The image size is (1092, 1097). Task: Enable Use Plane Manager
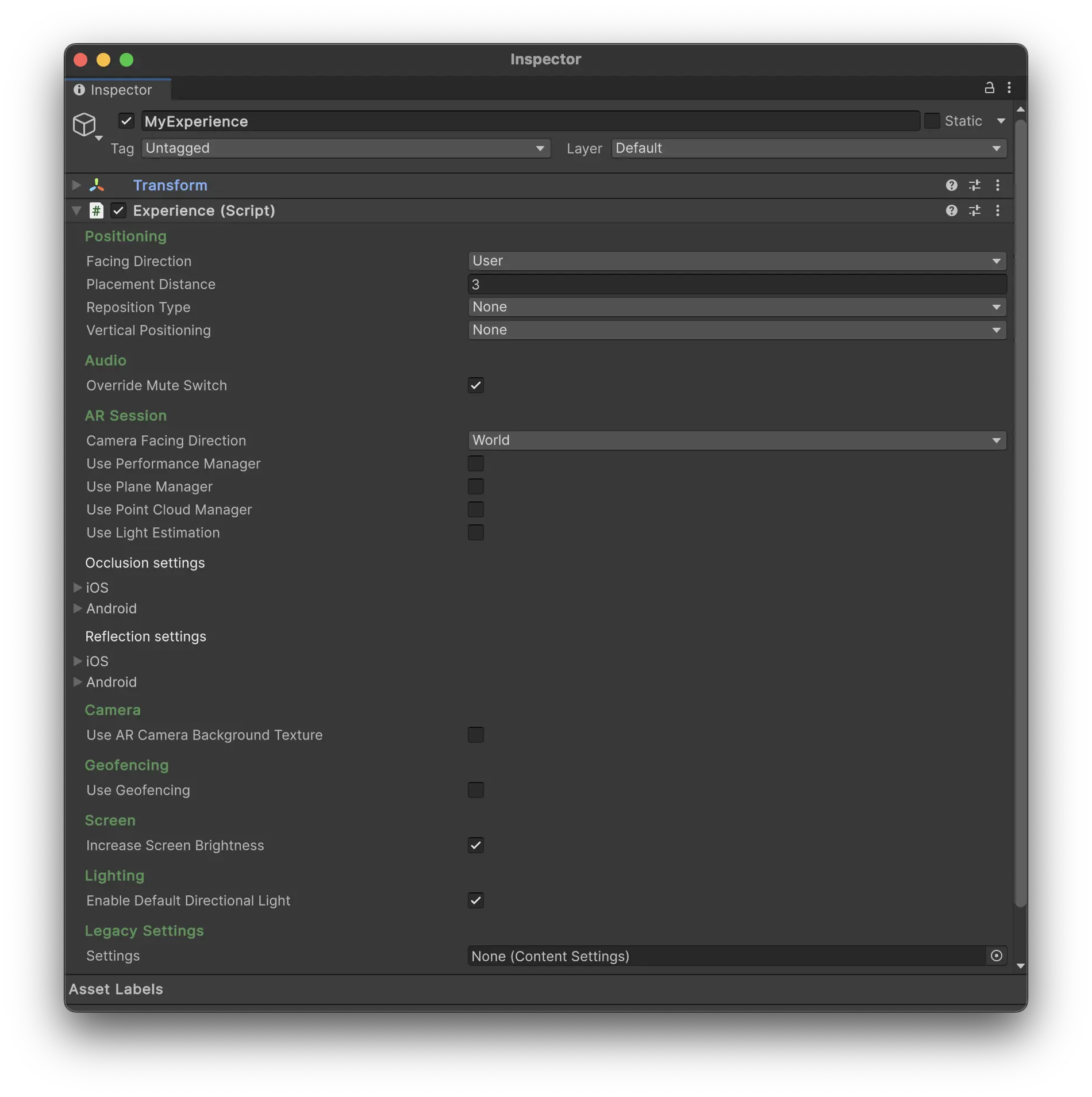[475, 486]
